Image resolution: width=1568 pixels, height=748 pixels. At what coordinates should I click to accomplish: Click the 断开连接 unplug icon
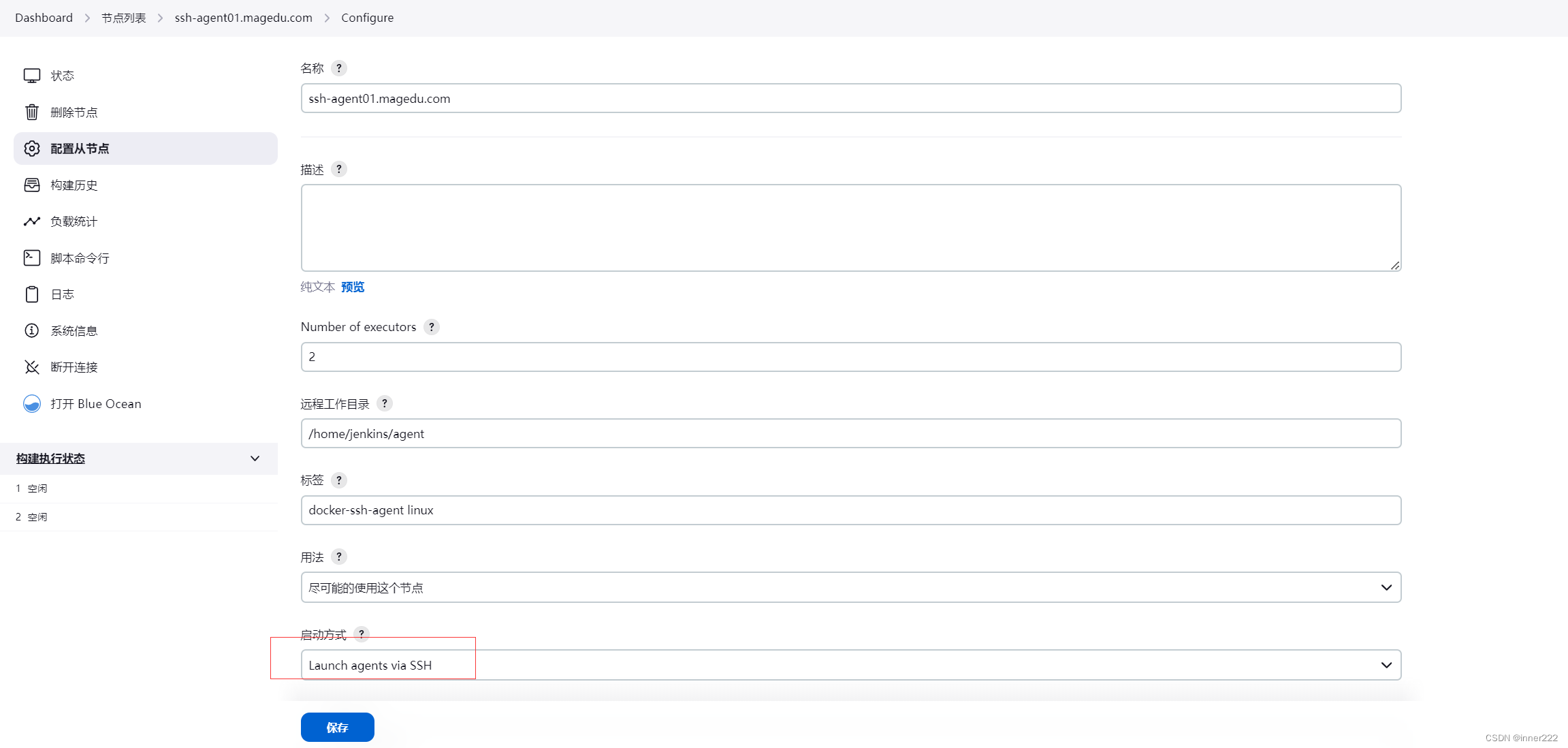pyautogui.click(x=31, y=367)
